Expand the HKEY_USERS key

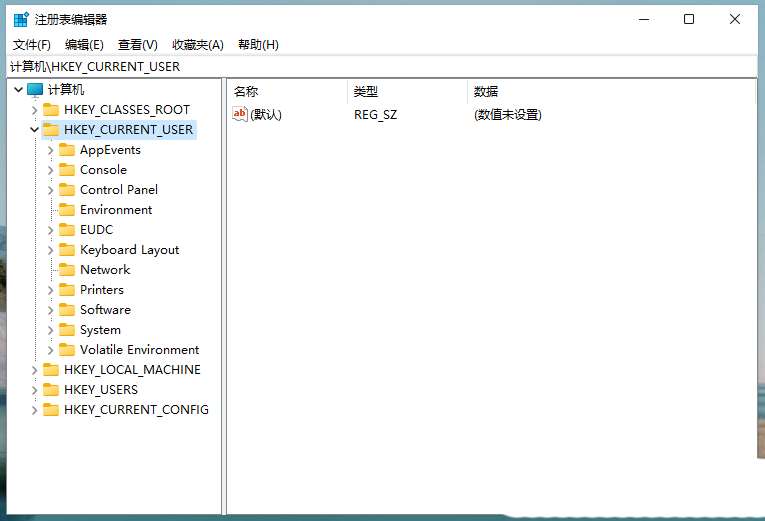[34, 390]
